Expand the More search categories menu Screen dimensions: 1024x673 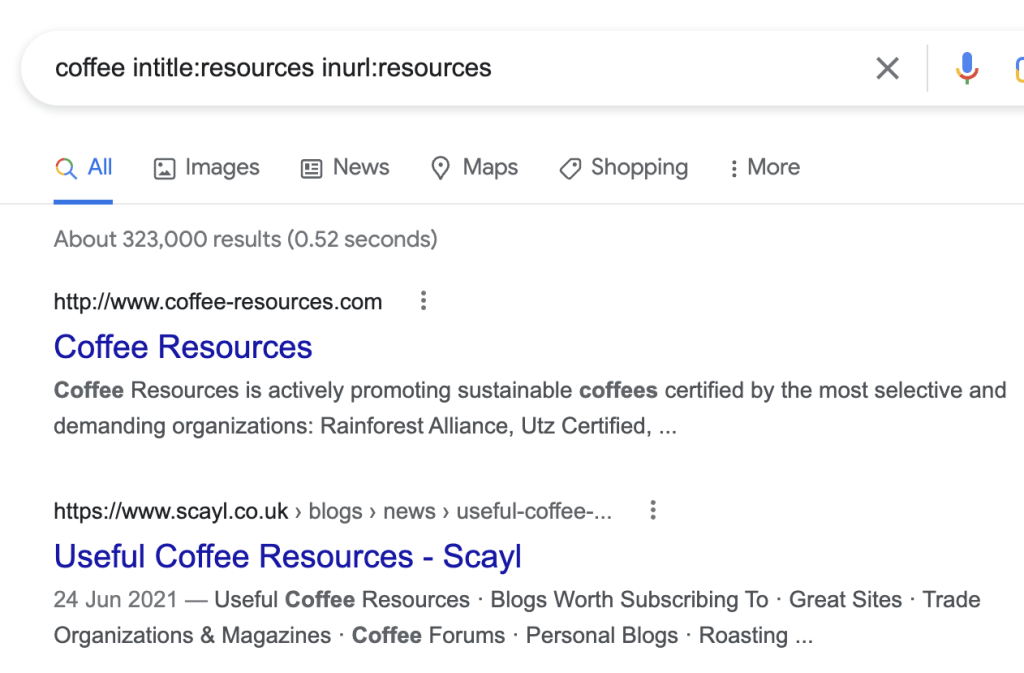(763, 167)
